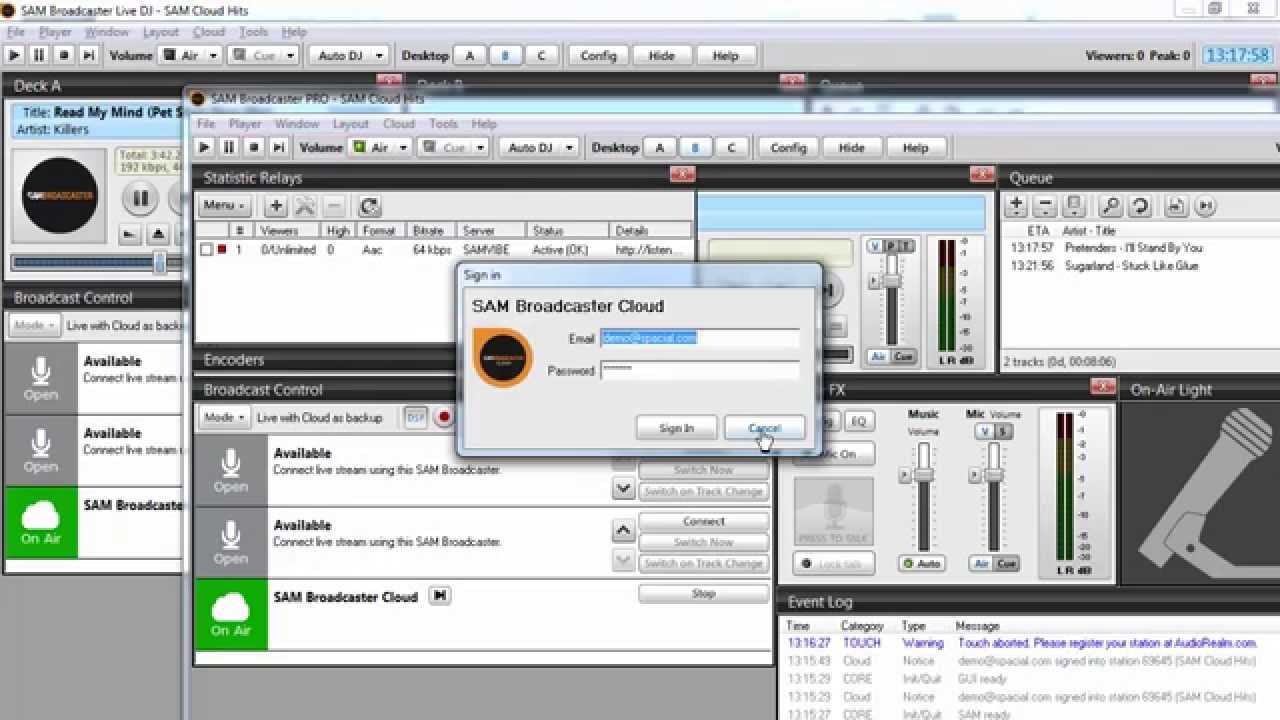Screen dimensions: 1280x720
Task: Click Play in the Live DJ window toolbar
Action: tap(14, 55)
